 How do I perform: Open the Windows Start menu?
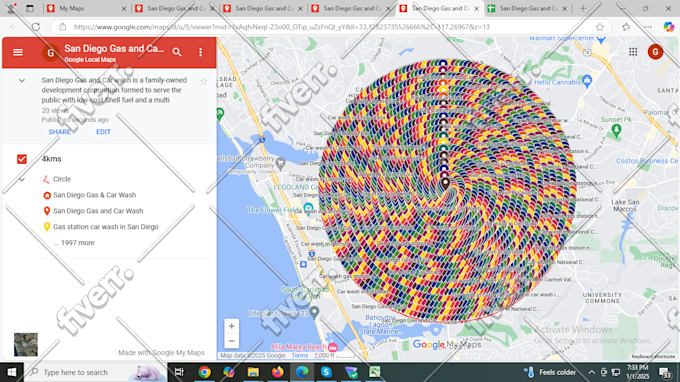pos(12,372)
